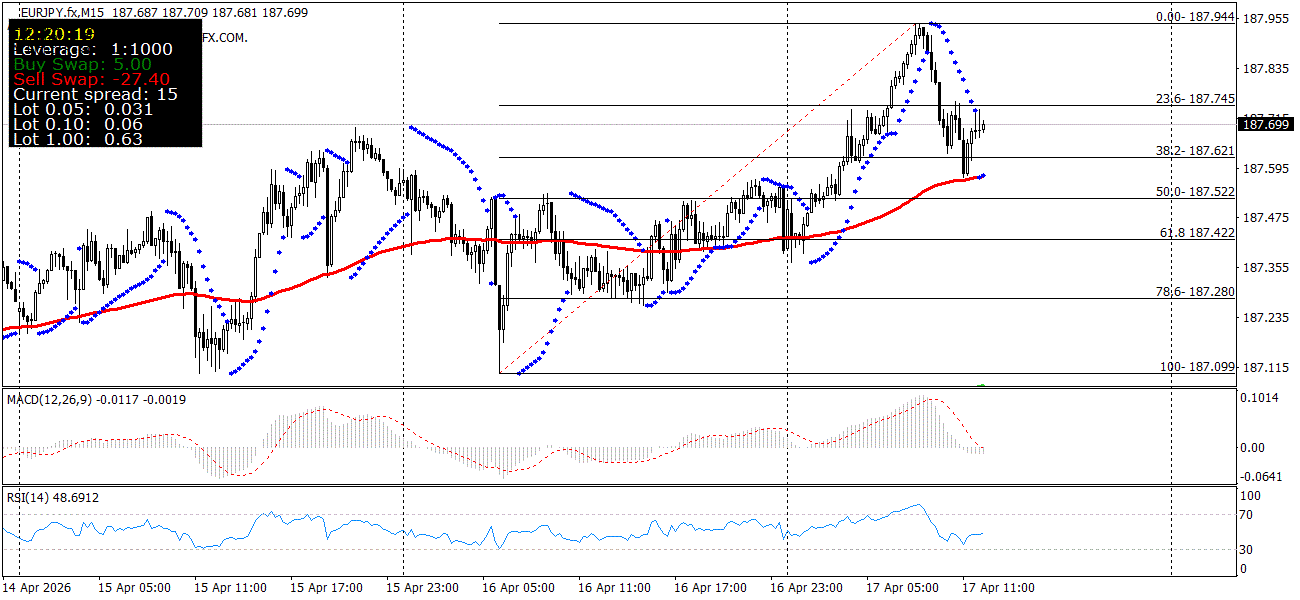Viewport: 1300px width, 600px height.
Task: Select the Leverage: 1:1000 line
Action: coord(92,49)
